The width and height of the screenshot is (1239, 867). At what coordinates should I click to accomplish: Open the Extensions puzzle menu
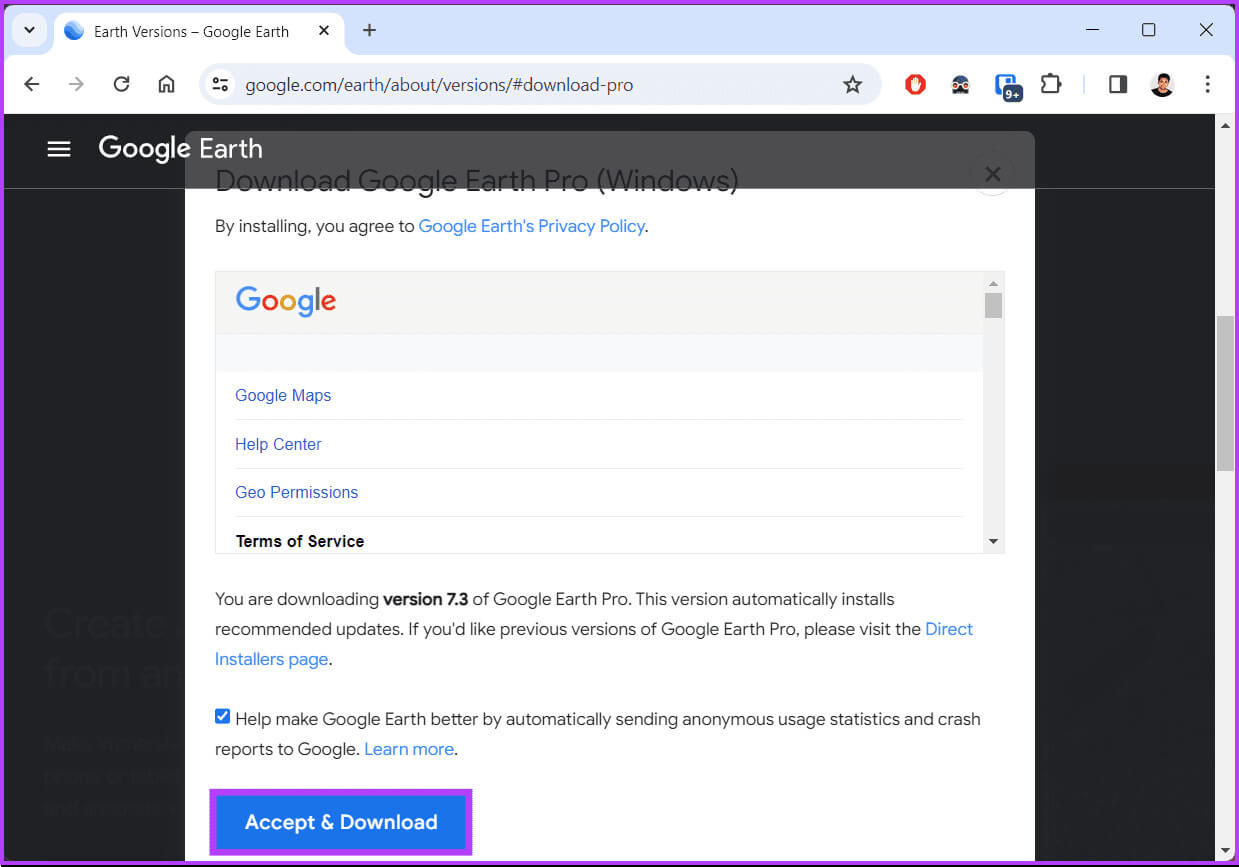[x=1051, y=85]
